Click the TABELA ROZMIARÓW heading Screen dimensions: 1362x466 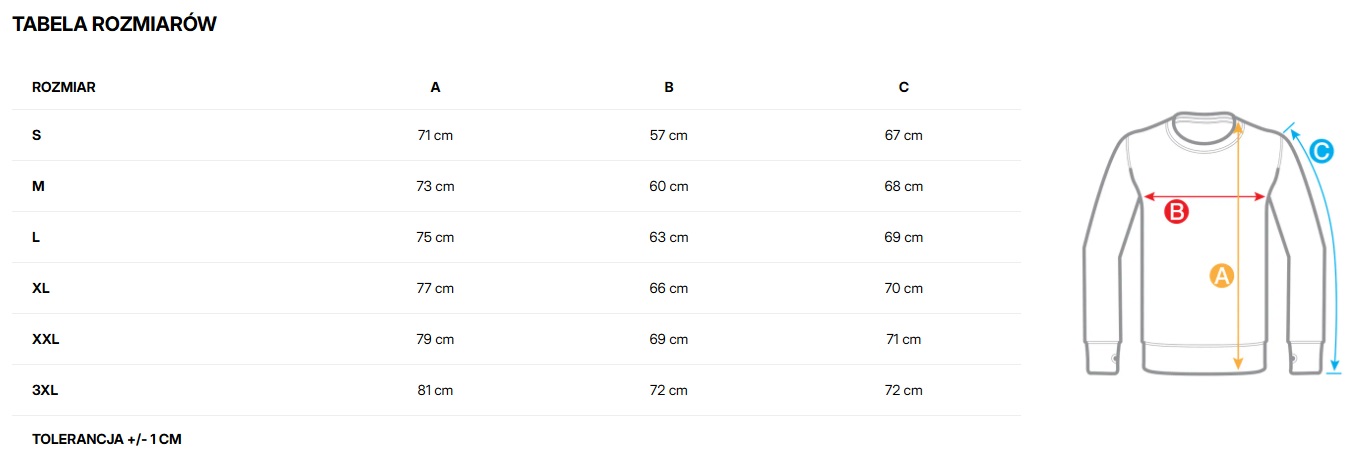click(114, 25)
